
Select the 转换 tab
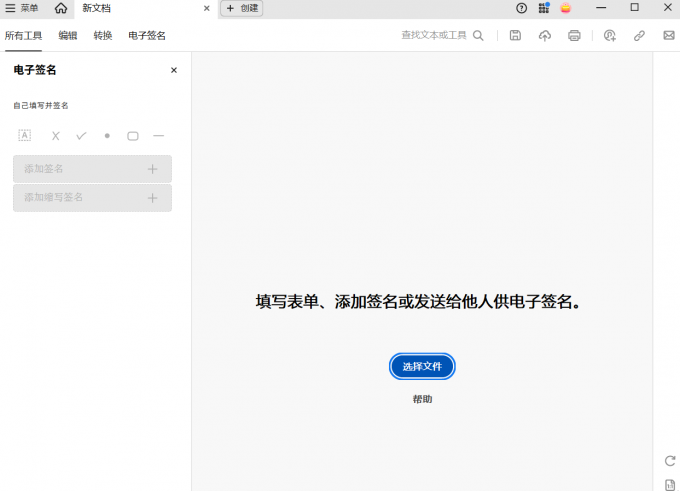pos(103,35)
